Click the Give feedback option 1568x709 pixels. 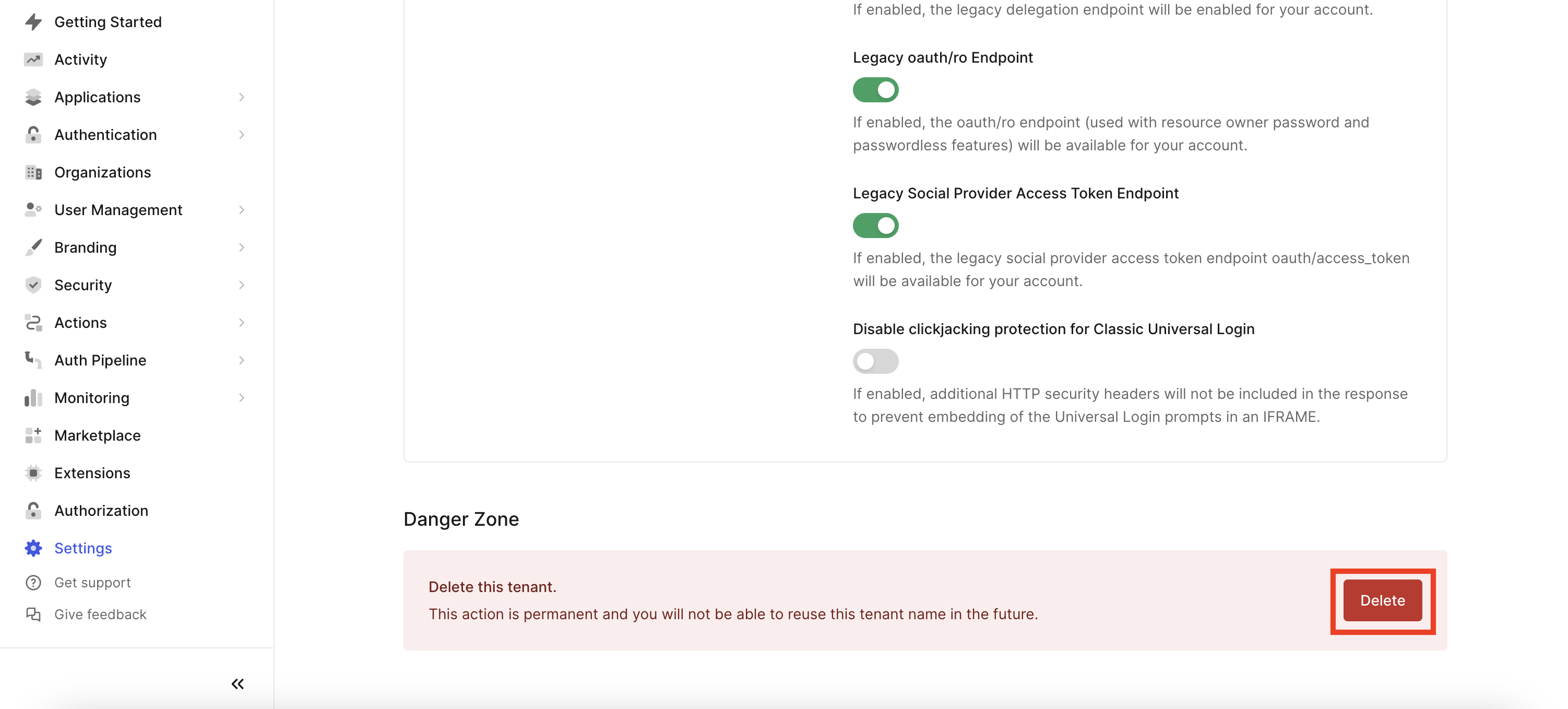(100, 614)
